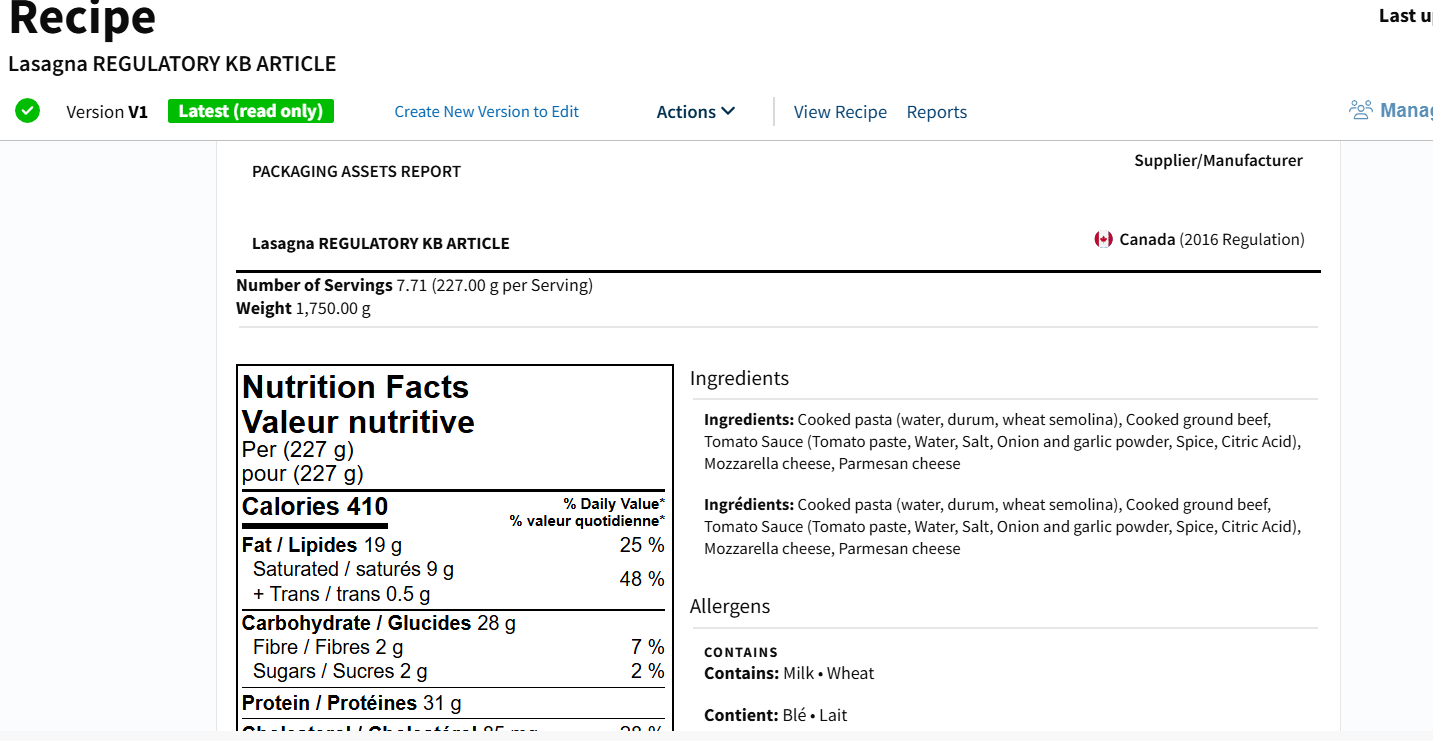The image size is (1433, 741).
Task: Switch to the View Recipe tab
Action: click(x=840, y=112)
